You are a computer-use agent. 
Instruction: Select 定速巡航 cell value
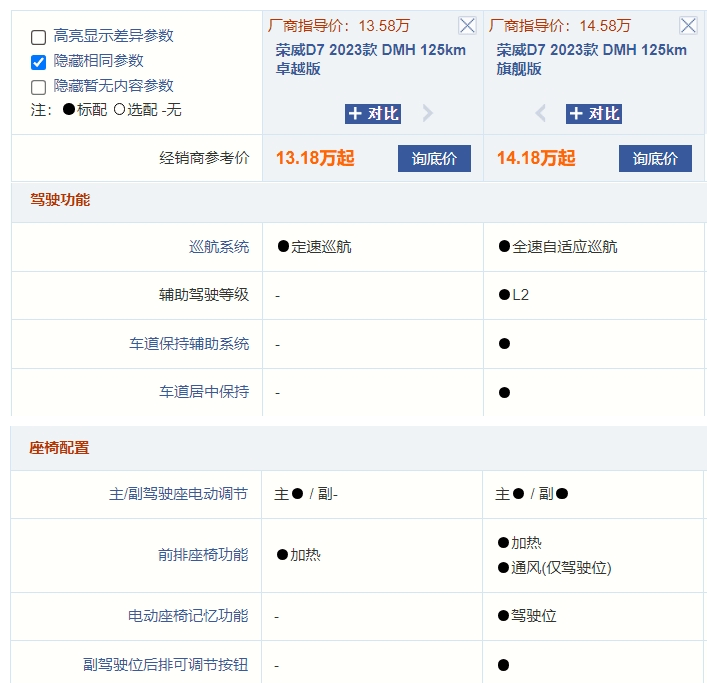coord(315,247)
